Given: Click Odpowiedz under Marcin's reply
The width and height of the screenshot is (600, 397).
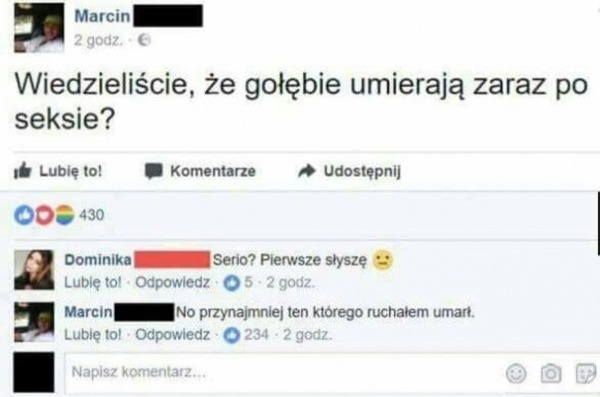Looking at the screenshot, I should tap(173, 335).
